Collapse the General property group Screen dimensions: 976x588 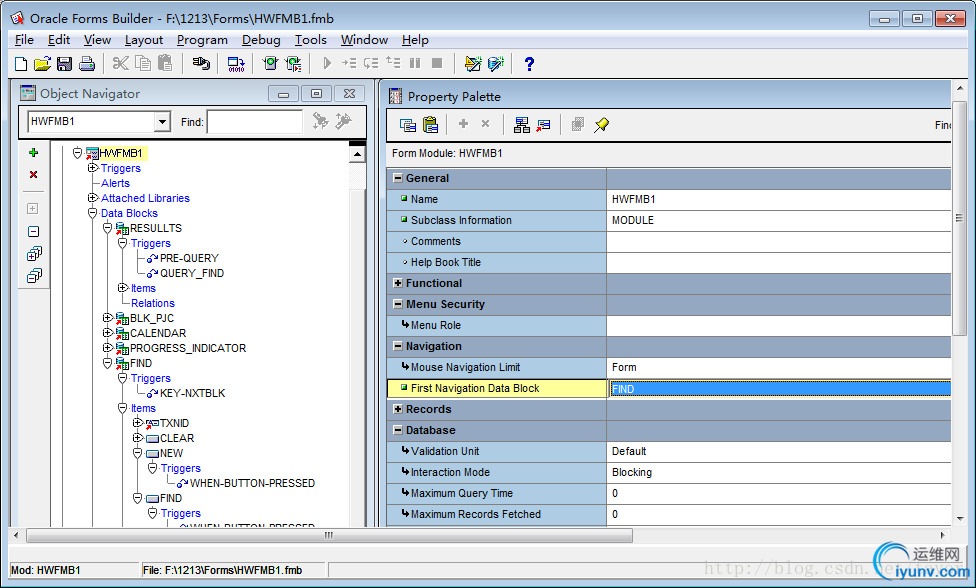(x=398, y=178)
